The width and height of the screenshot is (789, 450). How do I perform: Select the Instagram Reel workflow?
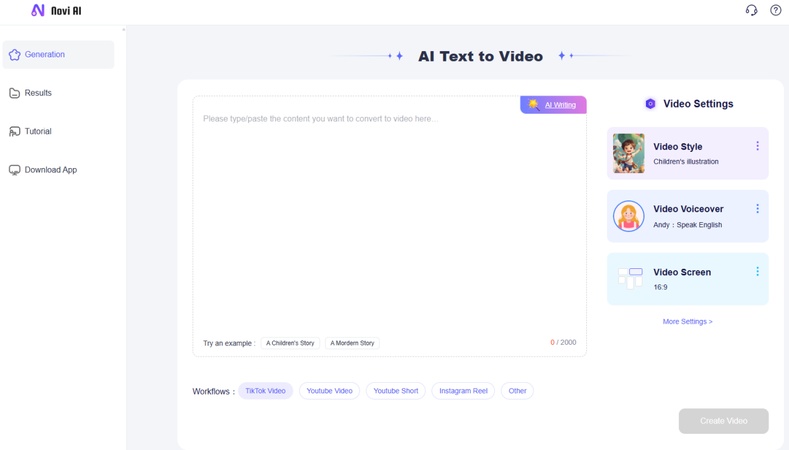463,391
